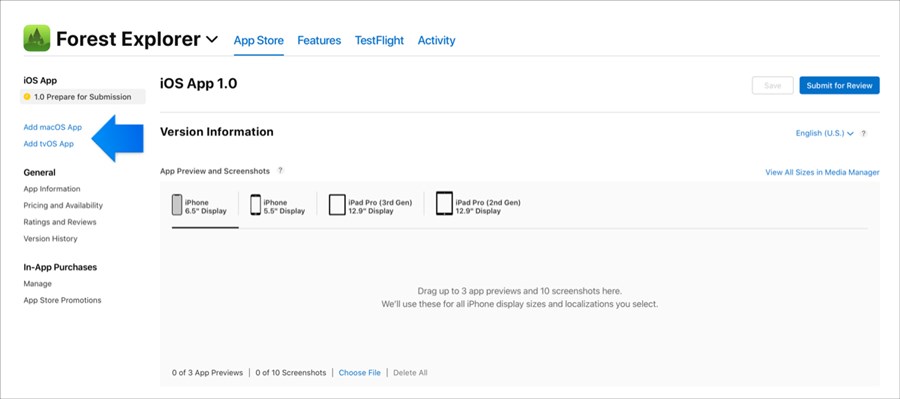Click help icon next to language selector
The height and width of the screenshot is (399, 900).
863,133
